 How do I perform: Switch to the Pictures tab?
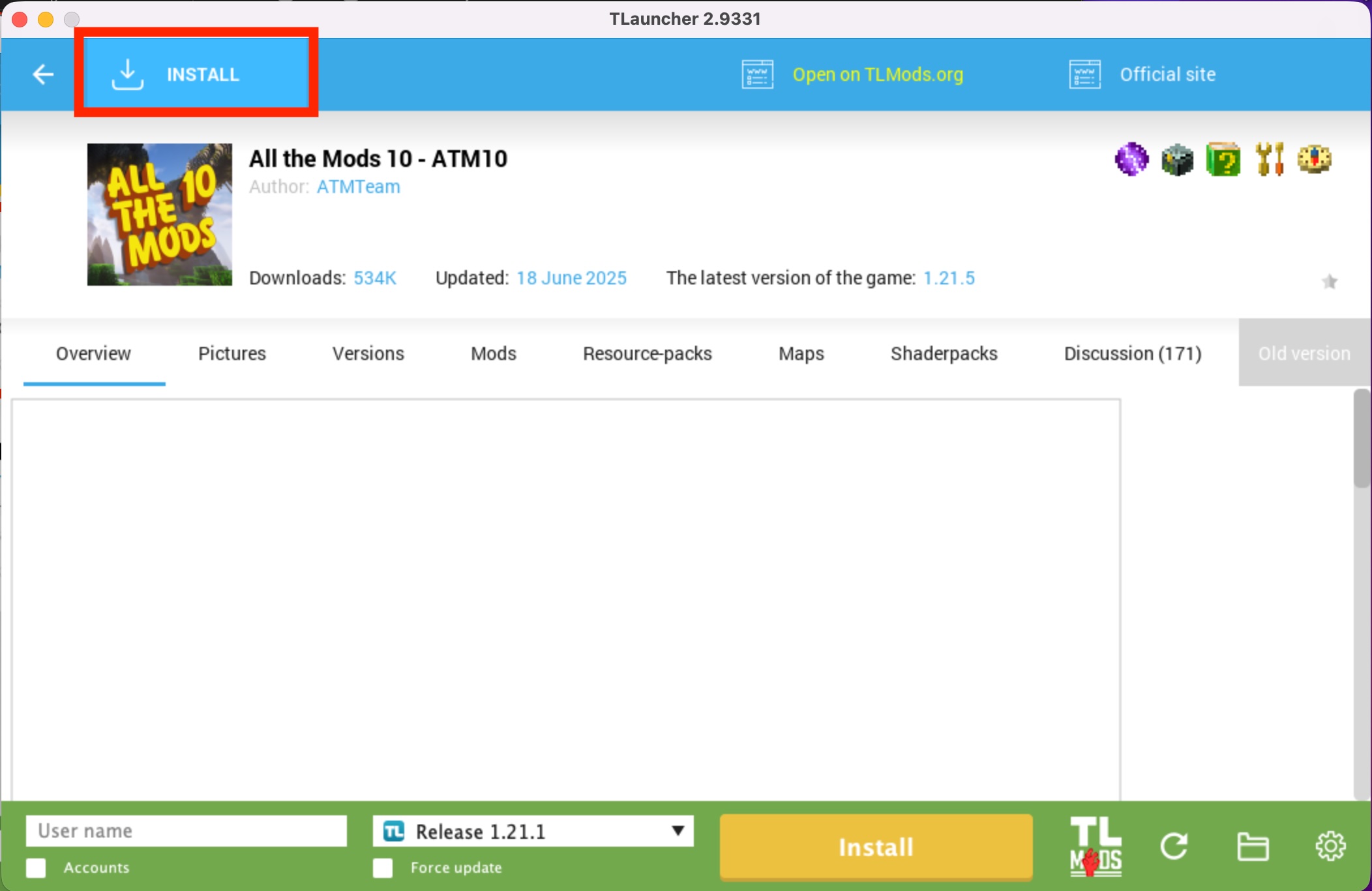232,354
